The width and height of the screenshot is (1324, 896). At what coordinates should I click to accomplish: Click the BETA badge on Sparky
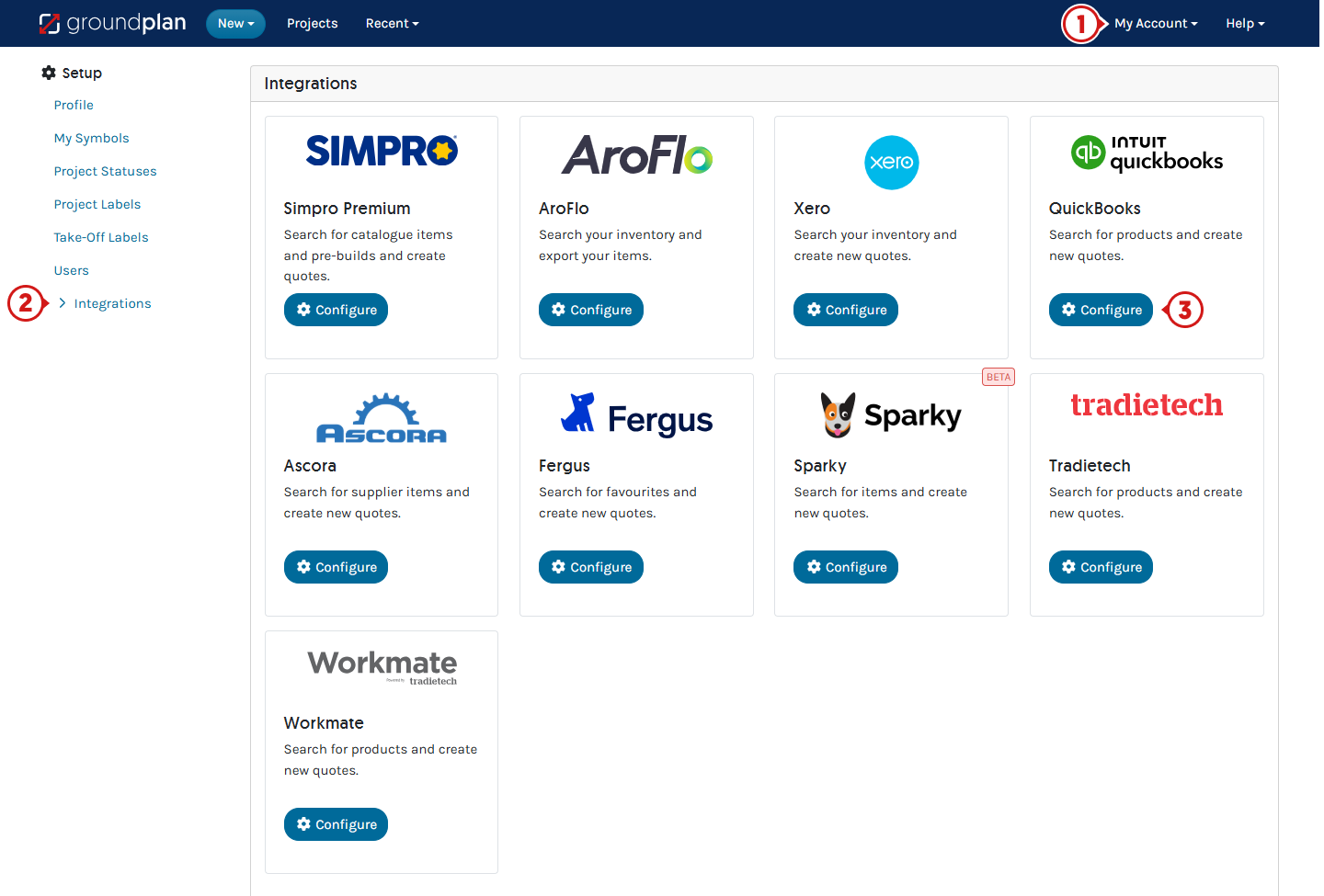coord(998,377)
